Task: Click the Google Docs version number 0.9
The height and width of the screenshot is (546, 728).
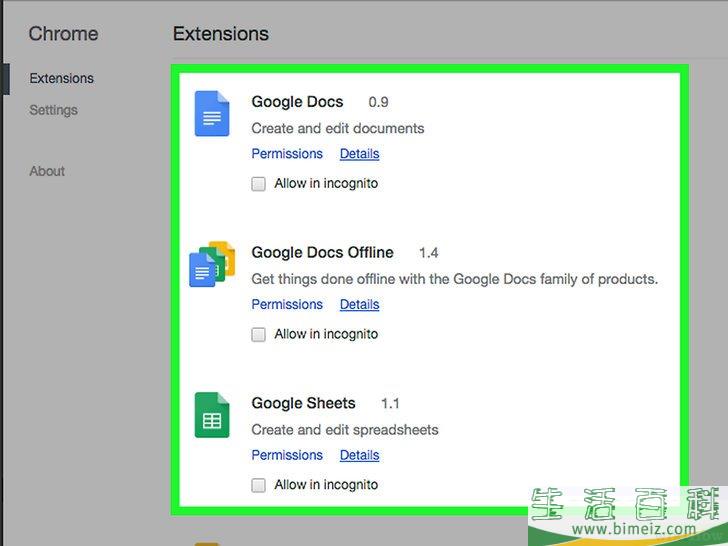Action: point(378,102)
